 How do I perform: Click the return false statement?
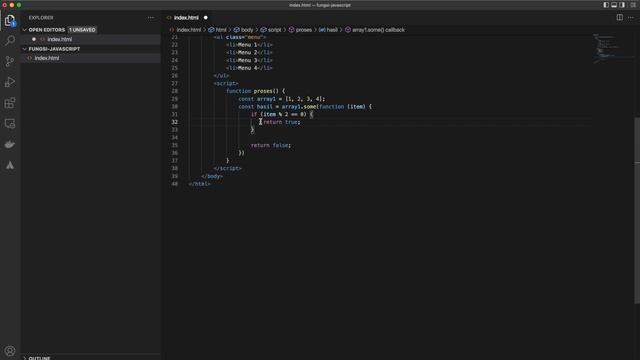tap(271, 145)
